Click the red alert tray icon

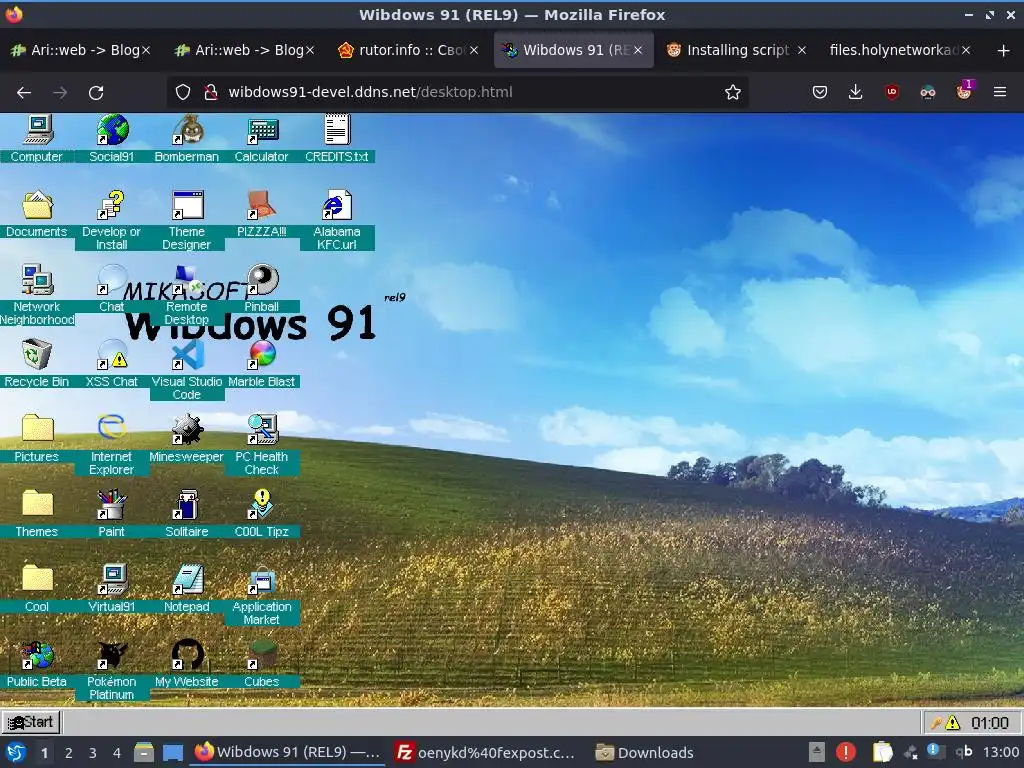tap(846, 752)
